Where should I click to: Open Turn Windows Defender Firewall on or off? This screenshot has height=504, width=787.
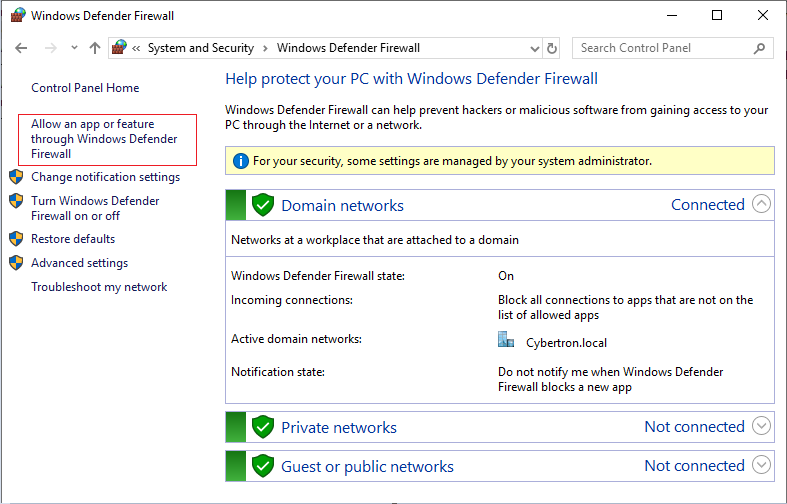95,208
